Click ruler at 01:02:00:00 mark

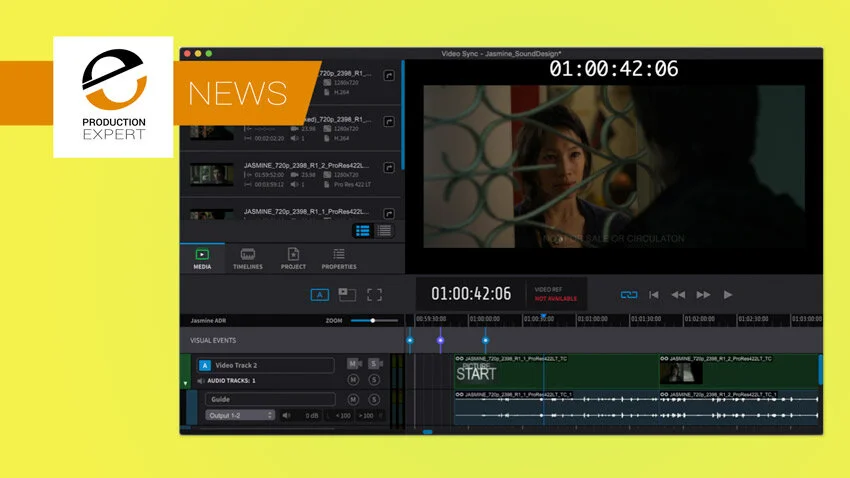click(699, 319)
